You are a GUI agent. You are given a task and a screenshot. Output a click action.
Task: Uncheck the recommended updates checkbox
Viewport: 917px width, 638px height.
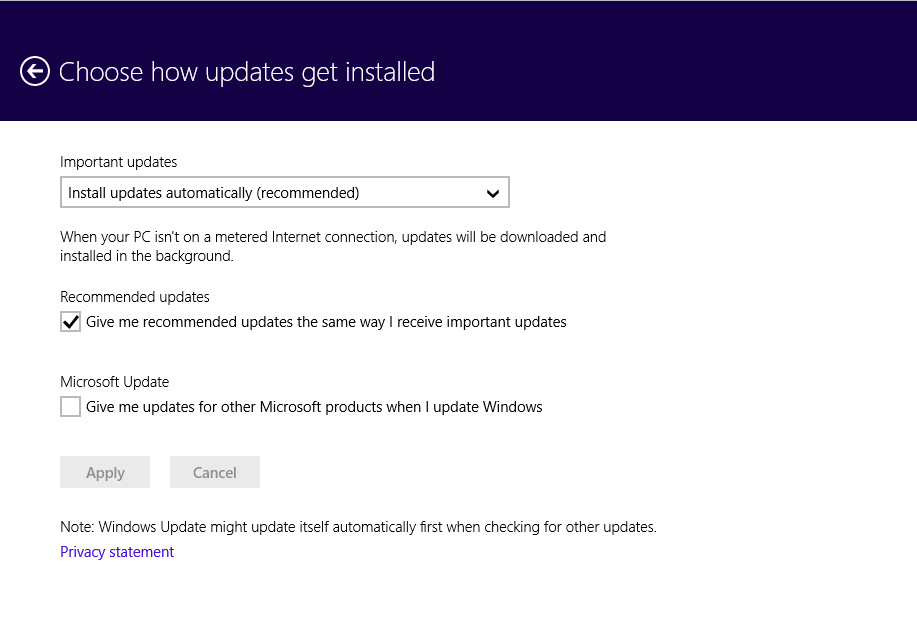point(70,322)
